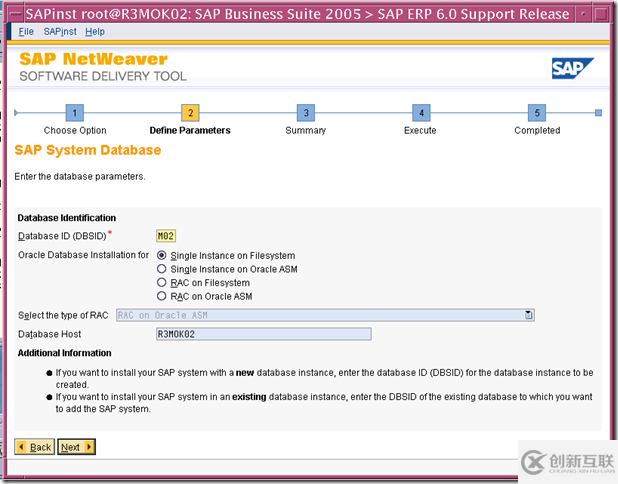Proceed with the Next button

(x=76, y=447)
